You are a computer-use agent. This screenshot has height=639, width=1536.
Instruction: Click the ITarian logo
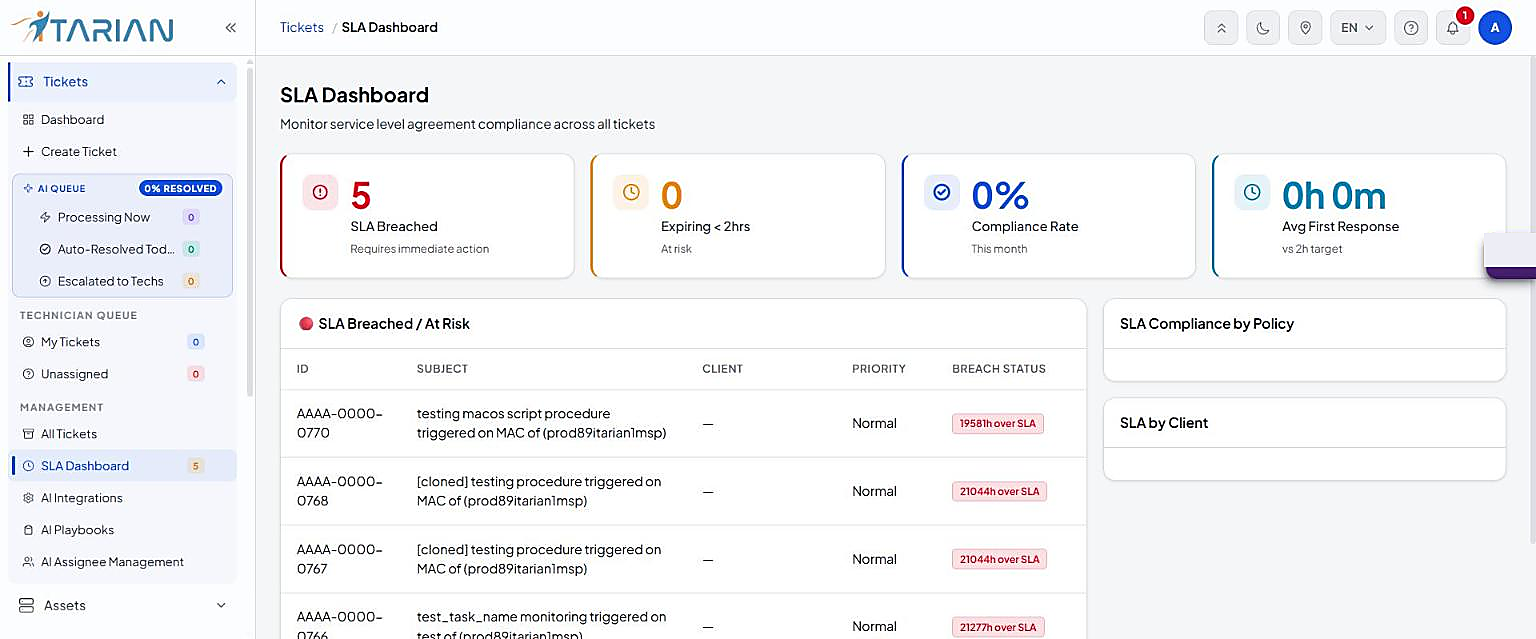[x=91, y=27]
